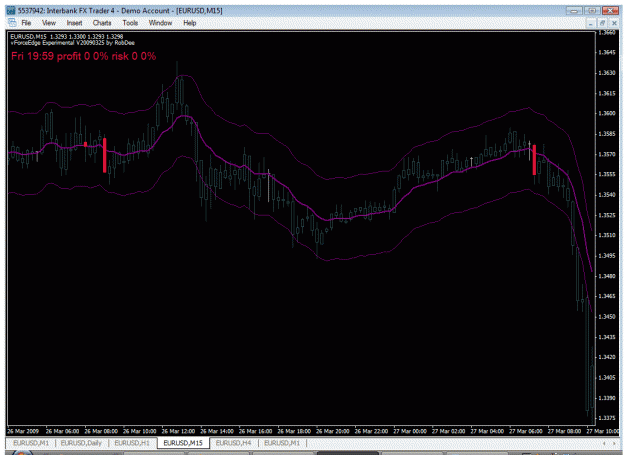Screen dimensions: 625x455
Task: Minimize the inner chart window
Action: [x=591, y=24]
